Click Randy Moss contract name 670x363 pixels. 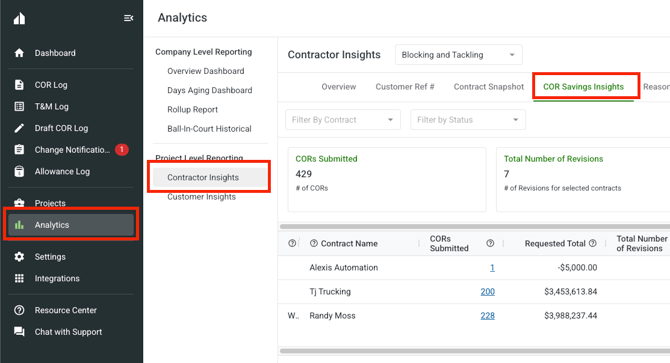click(x=332, y=316)
